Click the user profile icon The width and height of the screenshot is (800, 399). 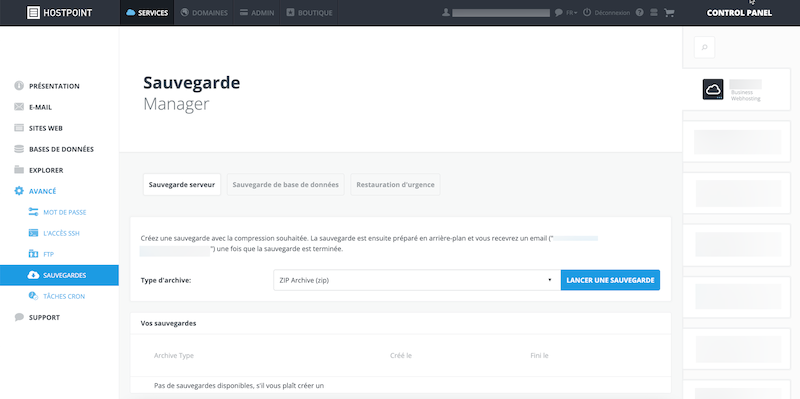(x=445, y=12)
